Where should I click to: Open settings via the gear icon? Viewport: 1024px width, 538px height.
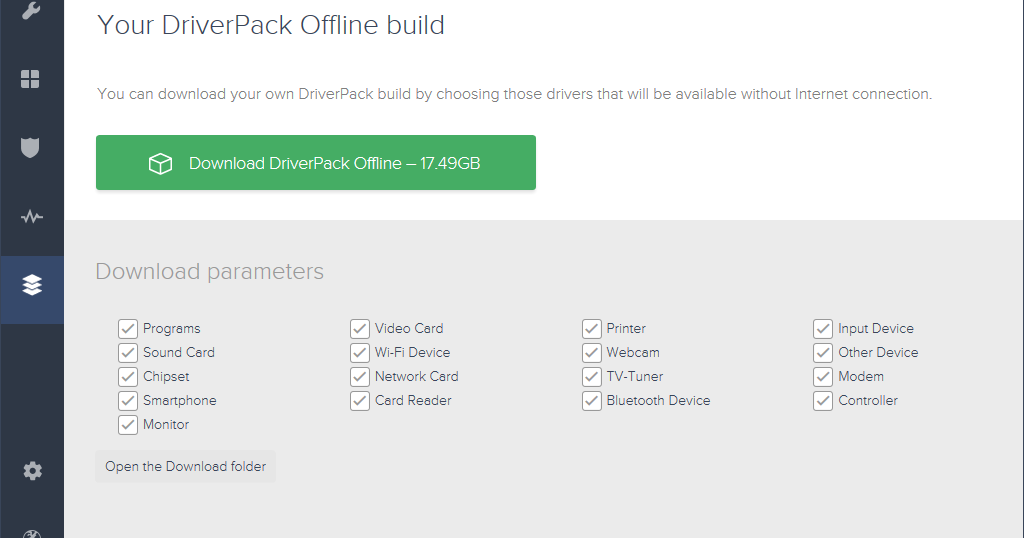pos(32,471)
